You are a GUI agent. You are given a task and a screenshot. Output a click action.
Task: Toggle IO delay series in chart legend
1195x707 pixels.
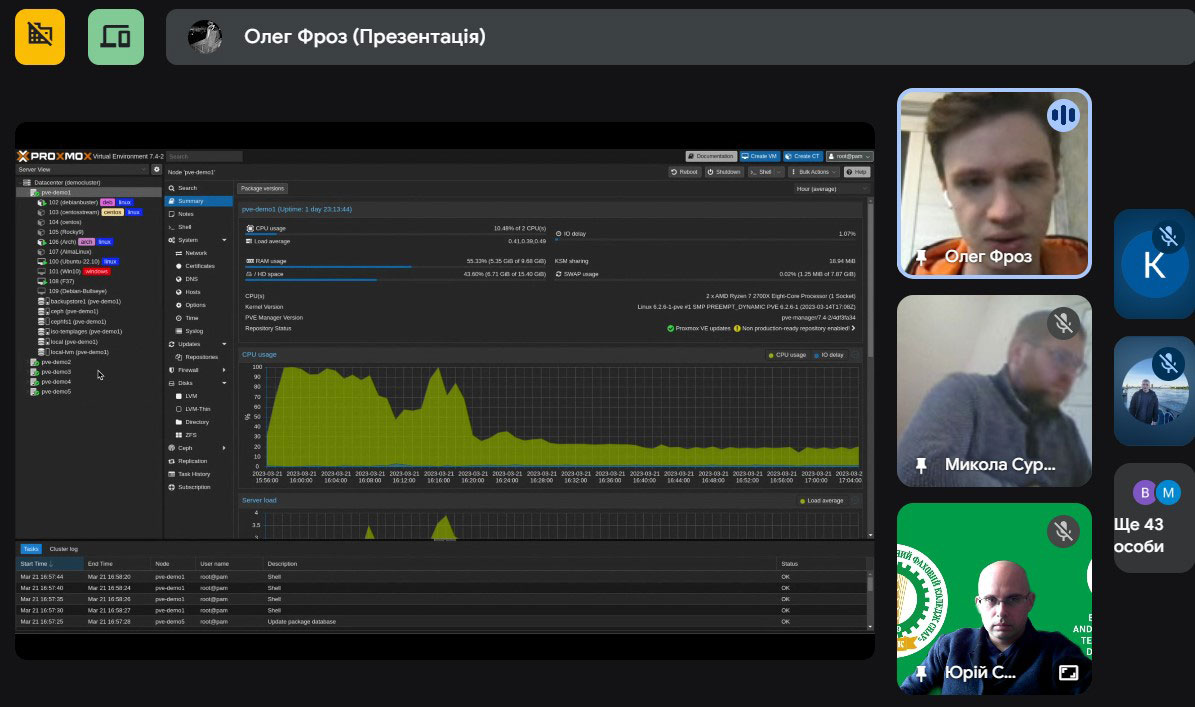(x=829, y=355)
